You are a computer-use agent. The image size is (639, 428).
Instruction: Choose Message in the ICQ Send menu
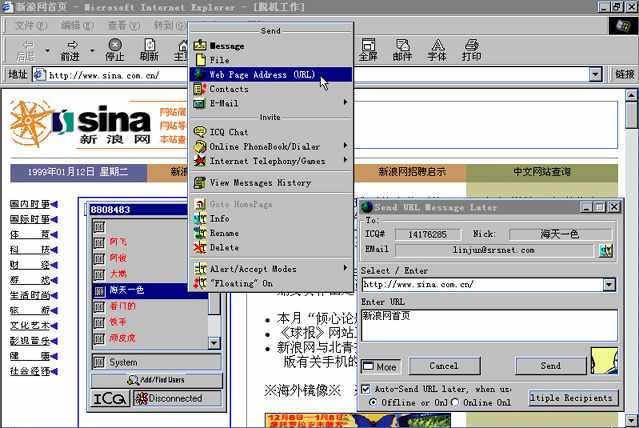pos(271,46)
